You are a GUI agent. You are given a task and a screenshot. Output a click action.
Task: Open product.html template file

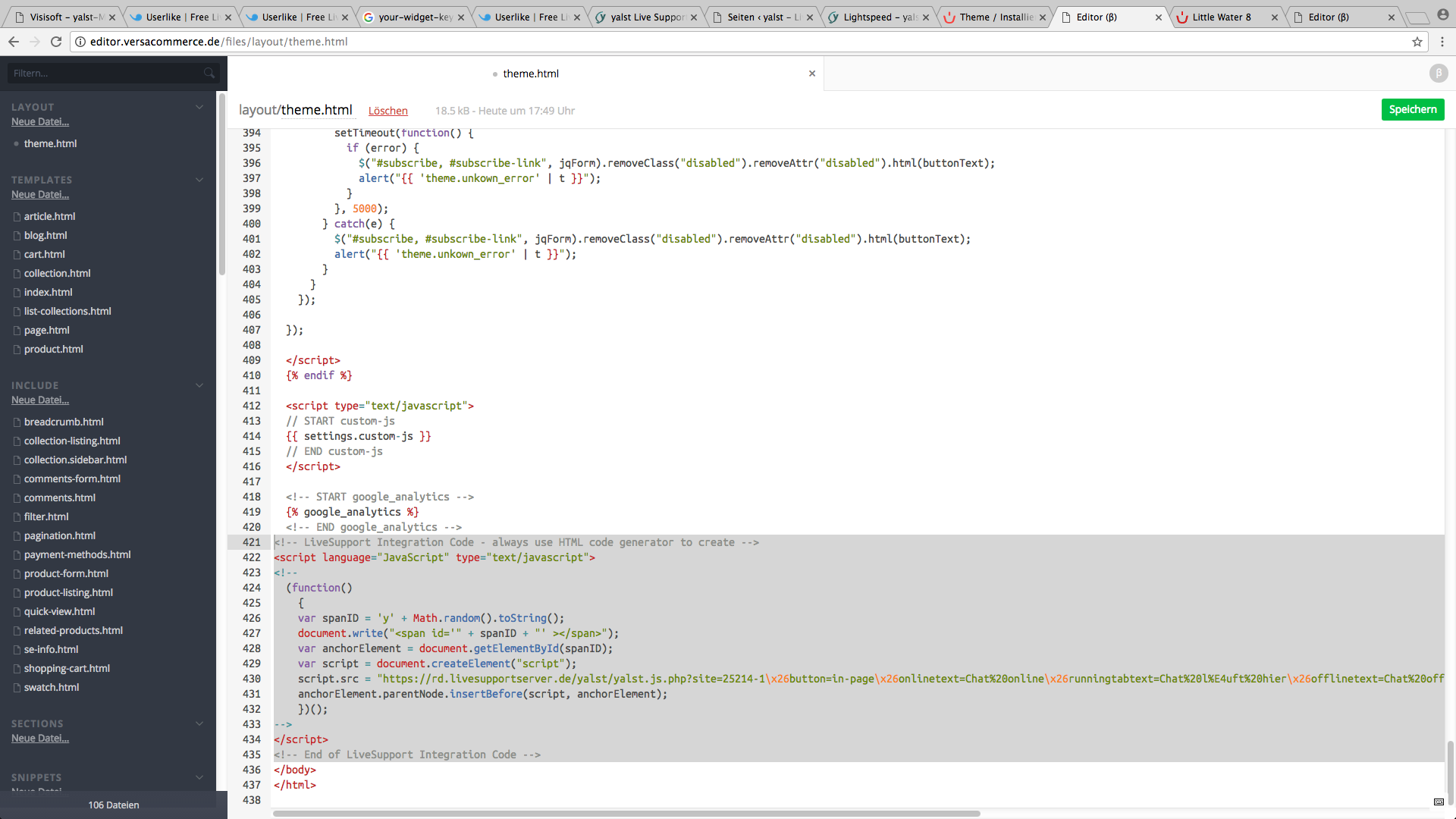[53, 350]
